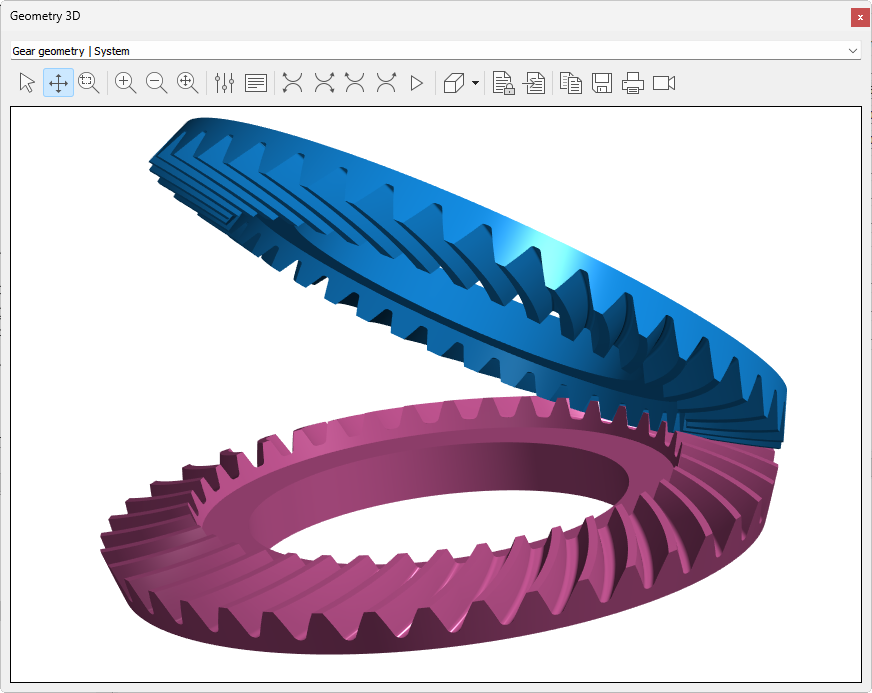Image resolution: width=872 pixels, height=693 pixels.
Task: Click the locked document icon
Action: [x=504, y=83]
